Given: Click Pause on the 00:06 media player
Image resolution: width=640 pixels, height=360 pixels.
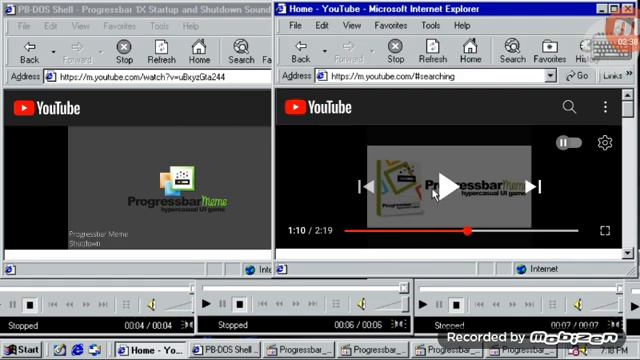Looking at the screenshot, I should [x=222, y=304].
